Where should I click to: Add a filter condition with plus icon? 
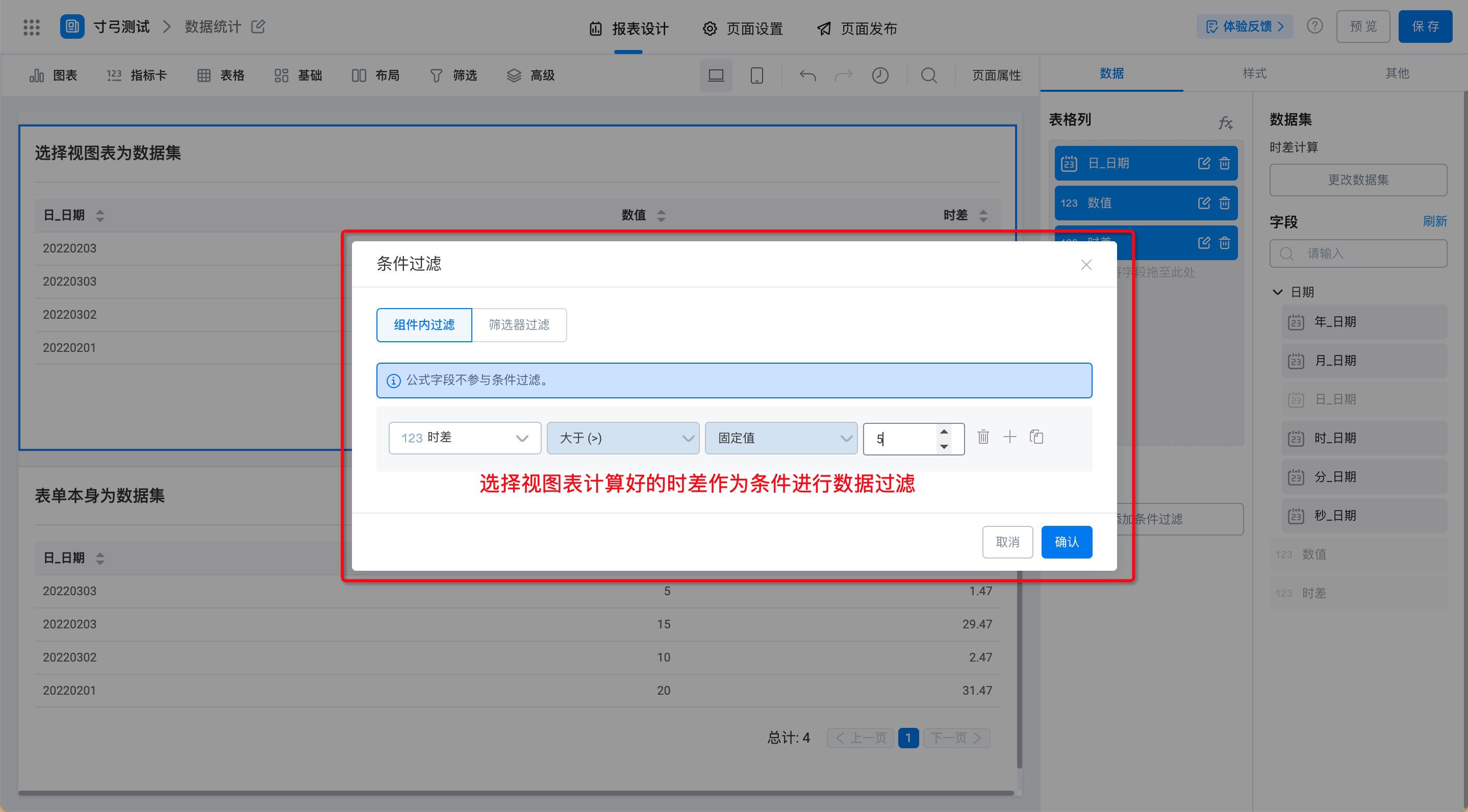tap(1010, 437)
